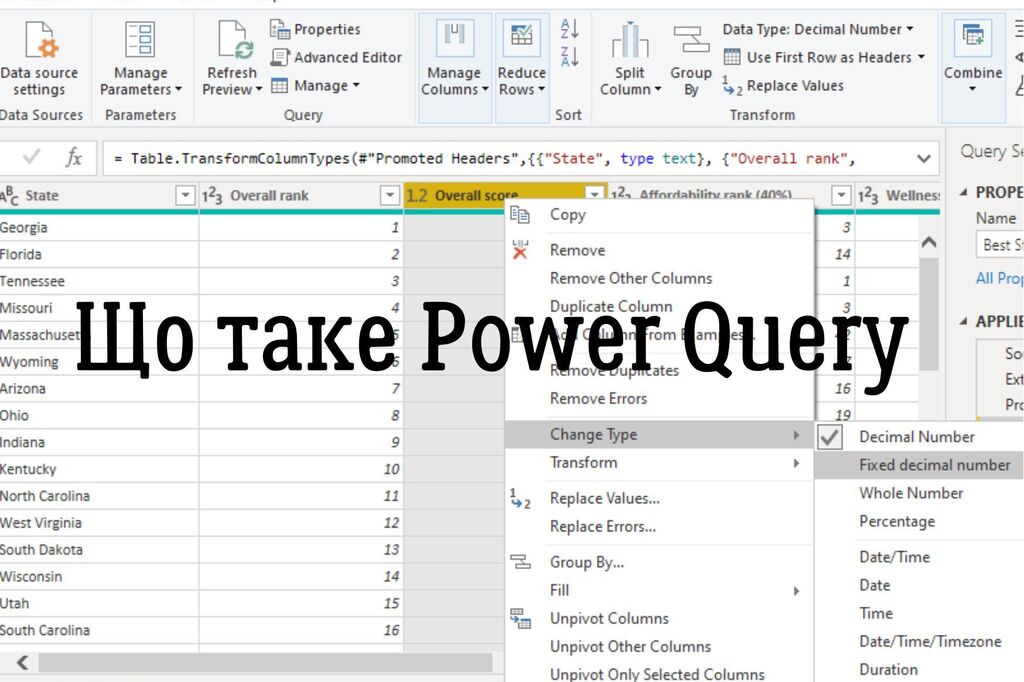Expand the formula bar chevron
Viewport: 1024px width, 682px height.
tap(923, 158)
